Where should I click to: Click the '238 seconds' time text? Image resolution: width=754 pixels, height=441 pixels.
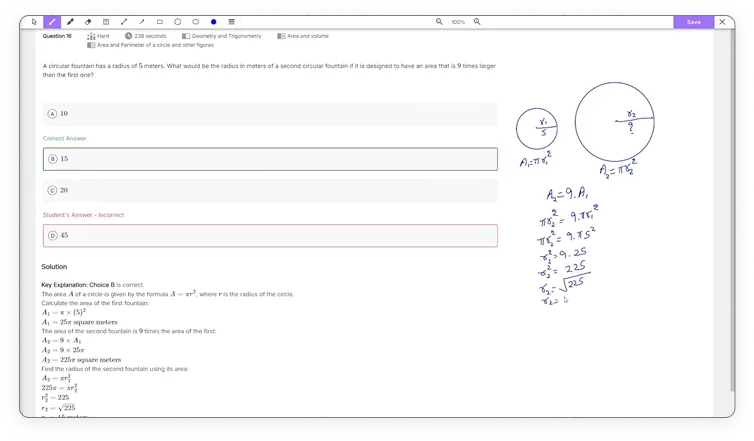150,36
